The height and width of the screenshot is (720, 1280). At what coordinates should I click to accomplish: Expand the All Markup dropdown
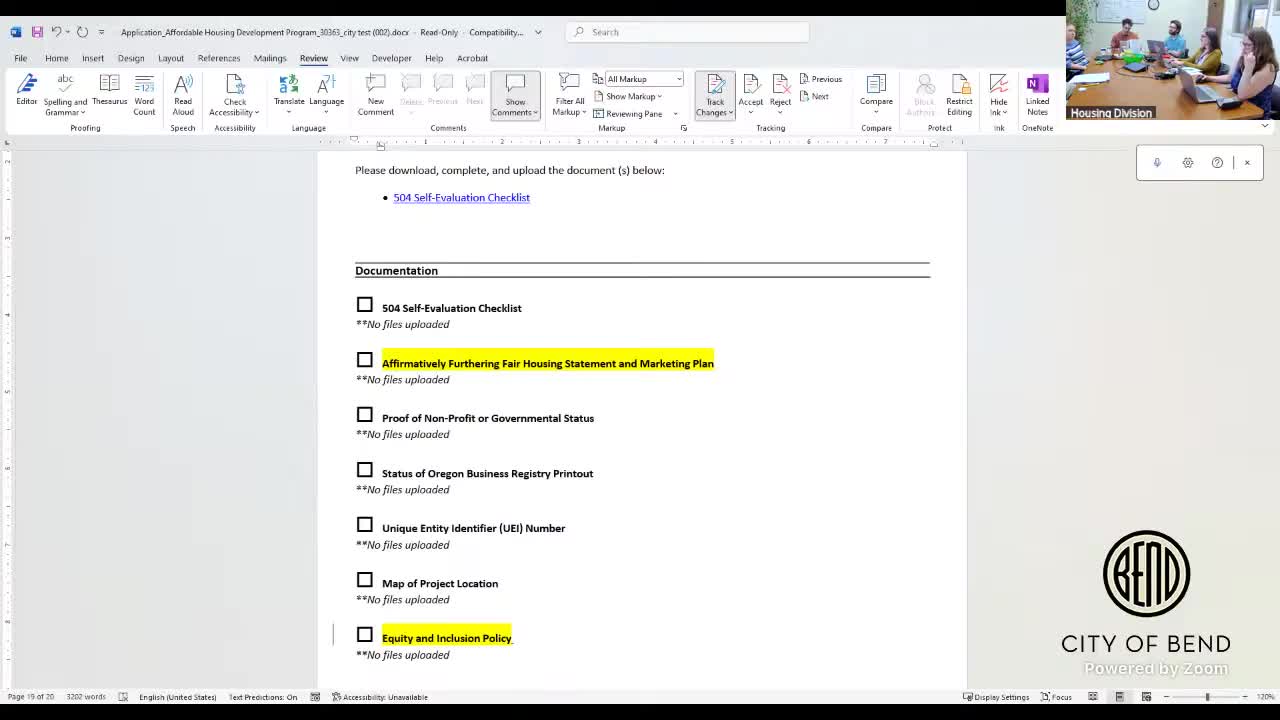click(678, 79)
